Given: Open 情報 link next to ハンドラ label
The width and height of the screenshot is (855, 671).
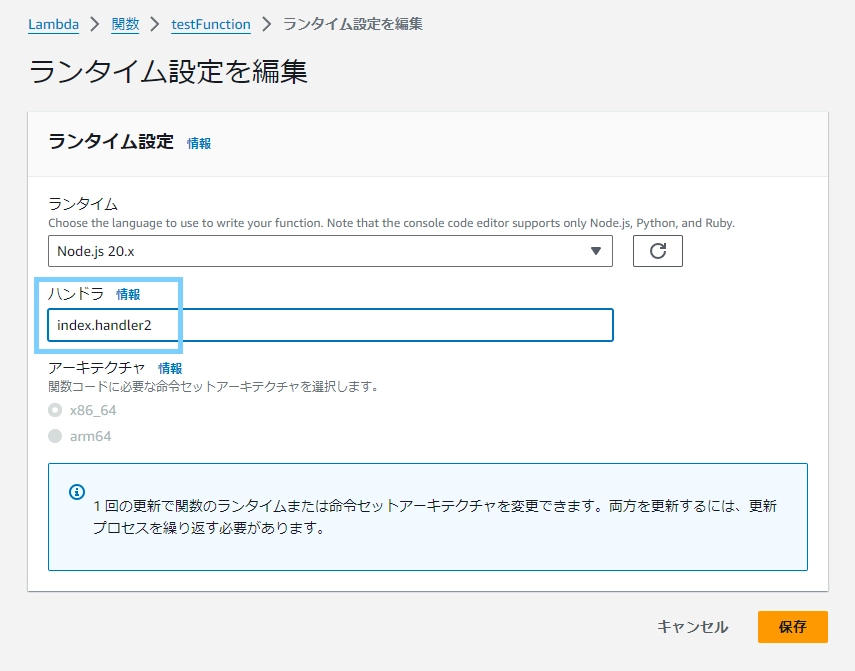Looking at the screenshot, I should click(x=128, y=294).
